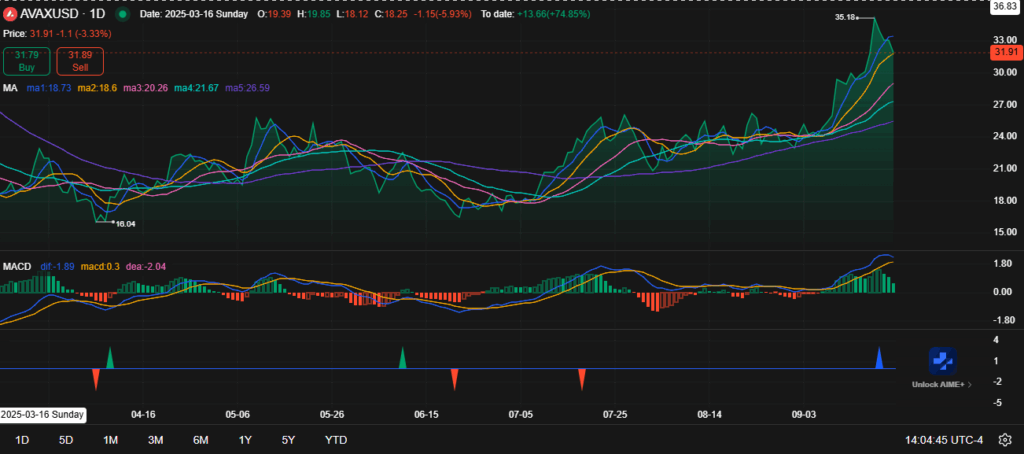Click the AVAX logo icon
Screen dimensions: 1024x454
pyautogui.click(x=10, y=15)
